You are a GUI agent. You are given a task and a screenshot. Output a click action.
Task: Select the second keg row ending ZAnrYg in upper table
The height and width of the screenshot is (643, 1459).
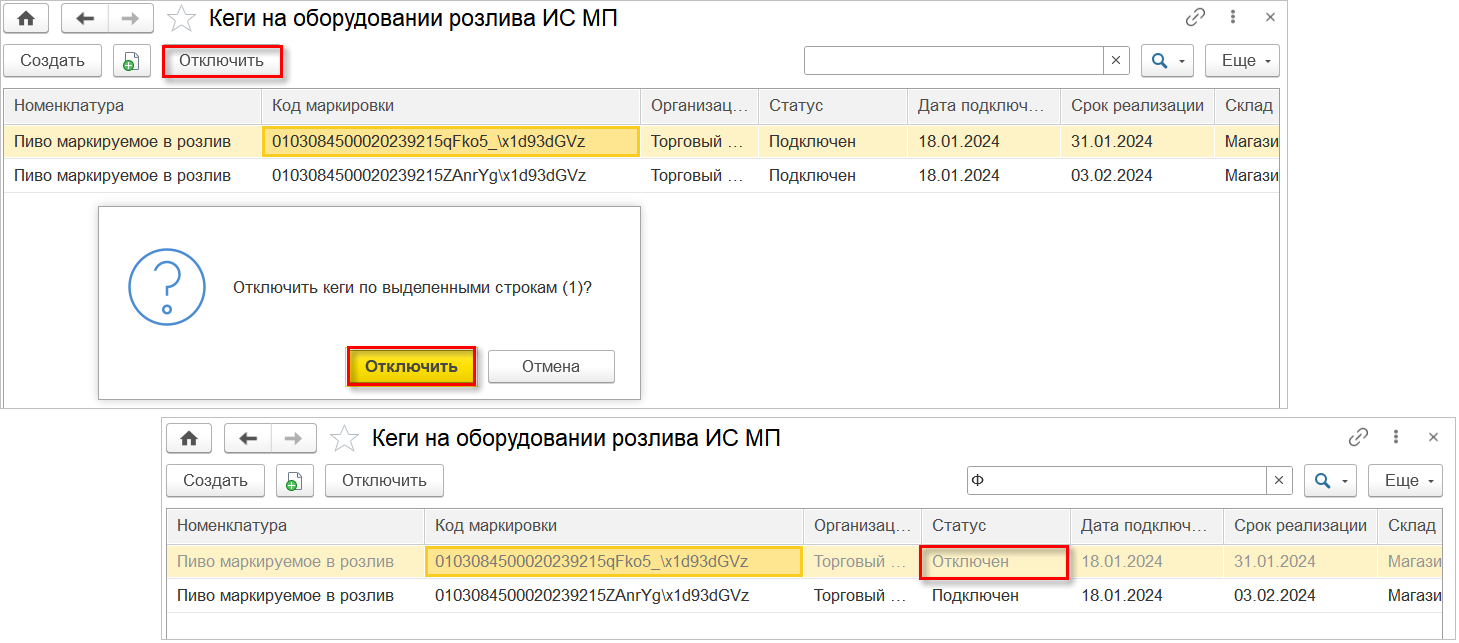coord(428,176)
